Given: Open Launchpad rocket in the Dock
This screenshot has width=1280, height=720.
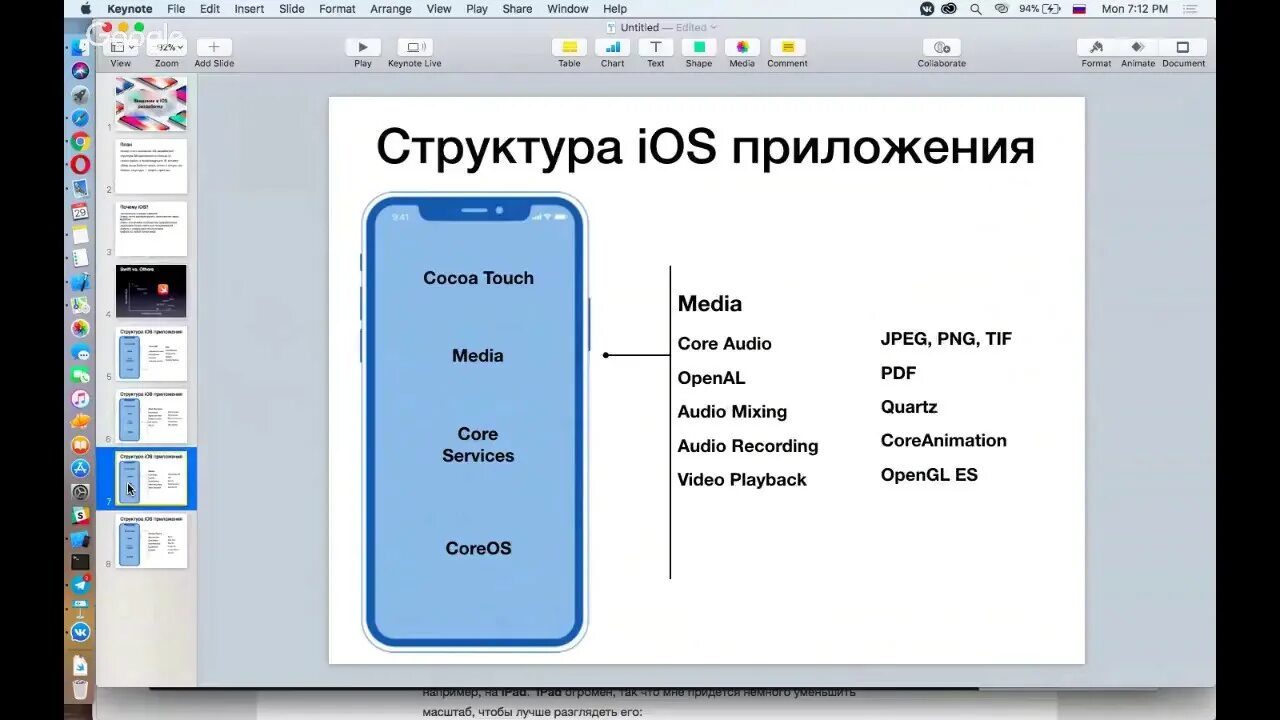Looking at the screenshot, I should [x=80, y=94].
